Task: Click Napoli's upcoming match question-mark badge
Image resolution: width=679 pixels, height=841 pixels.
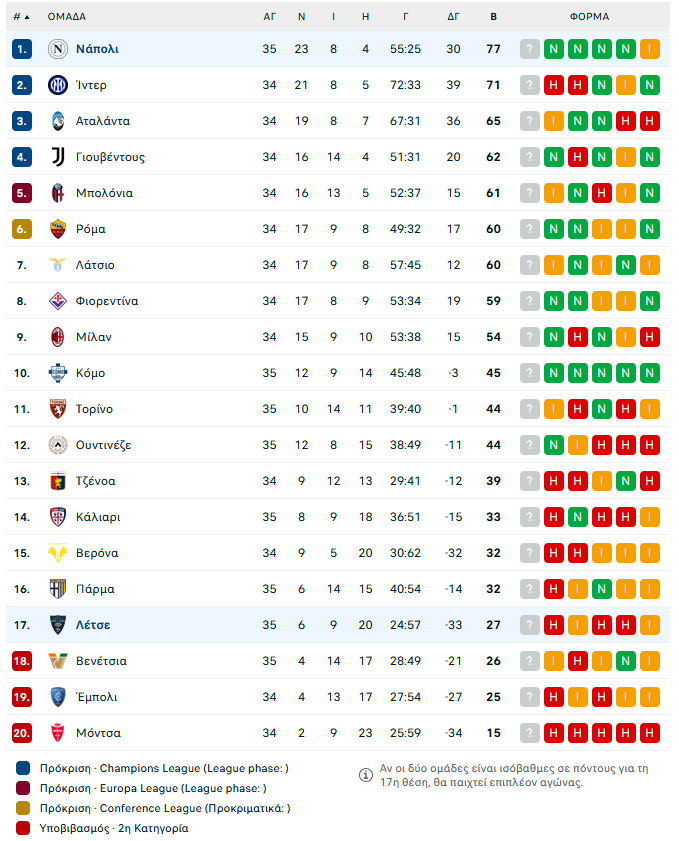Action: click(529, 49)
